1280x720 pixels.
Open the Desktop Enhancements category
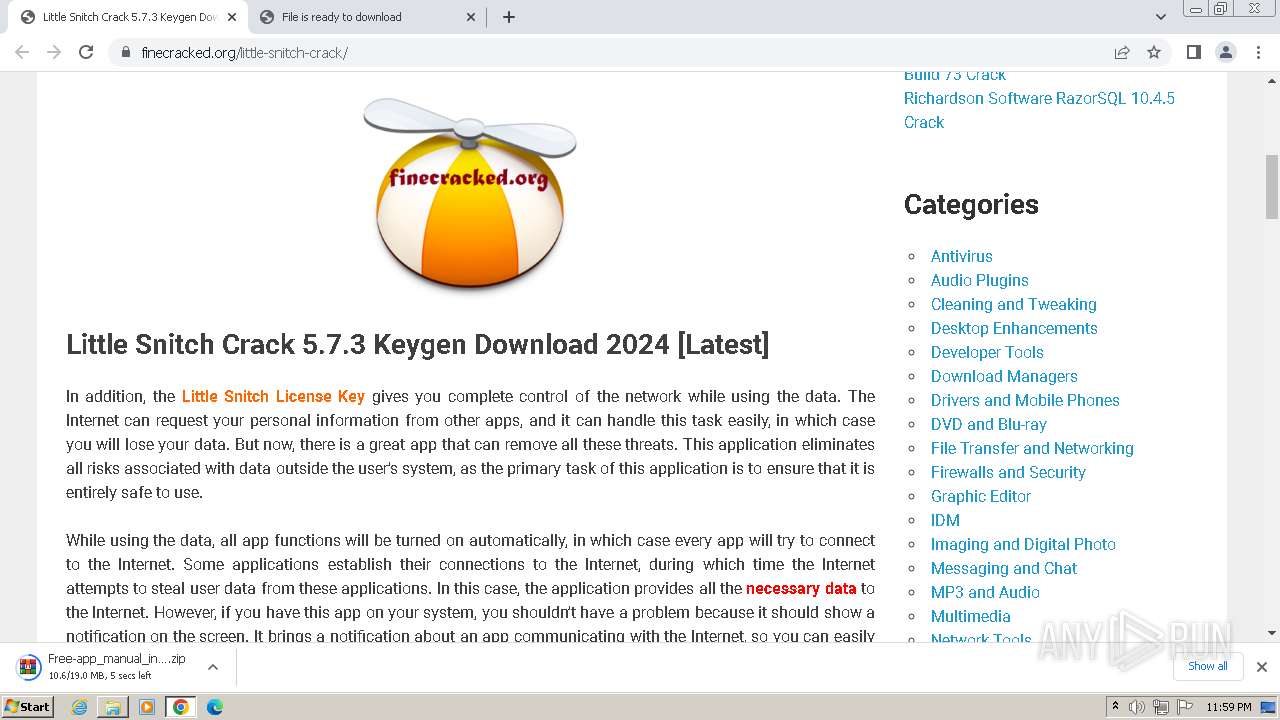[1014, 328]
